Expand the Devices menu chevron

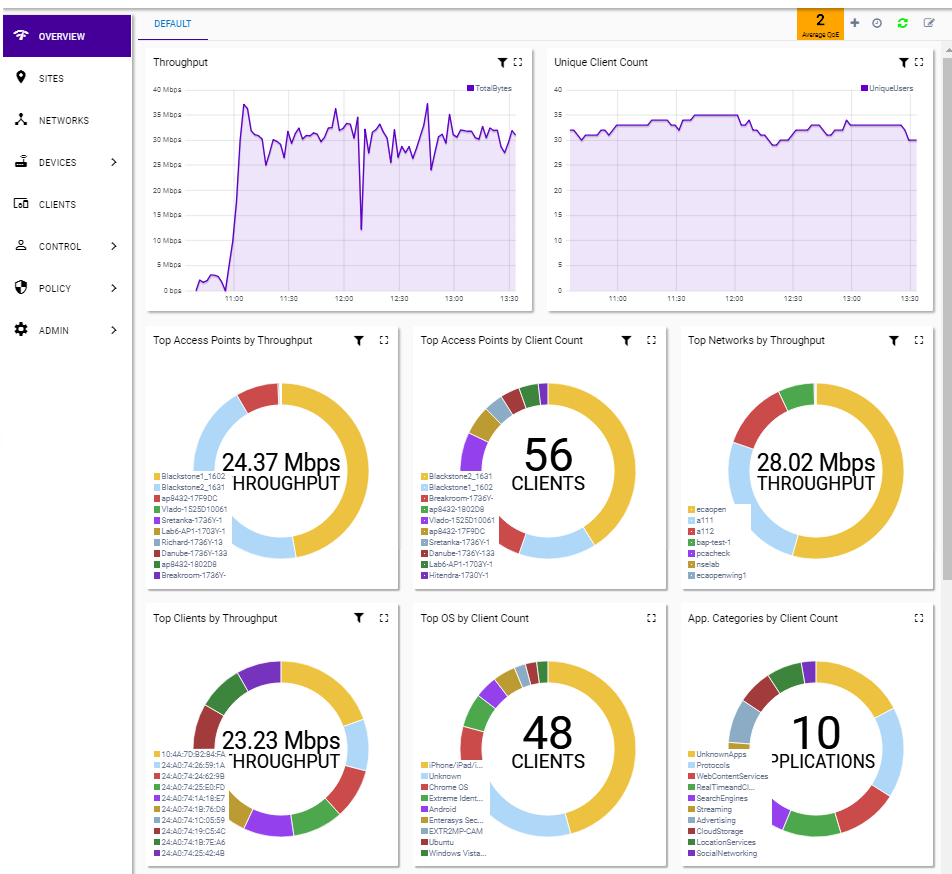[x=114, y=162]
